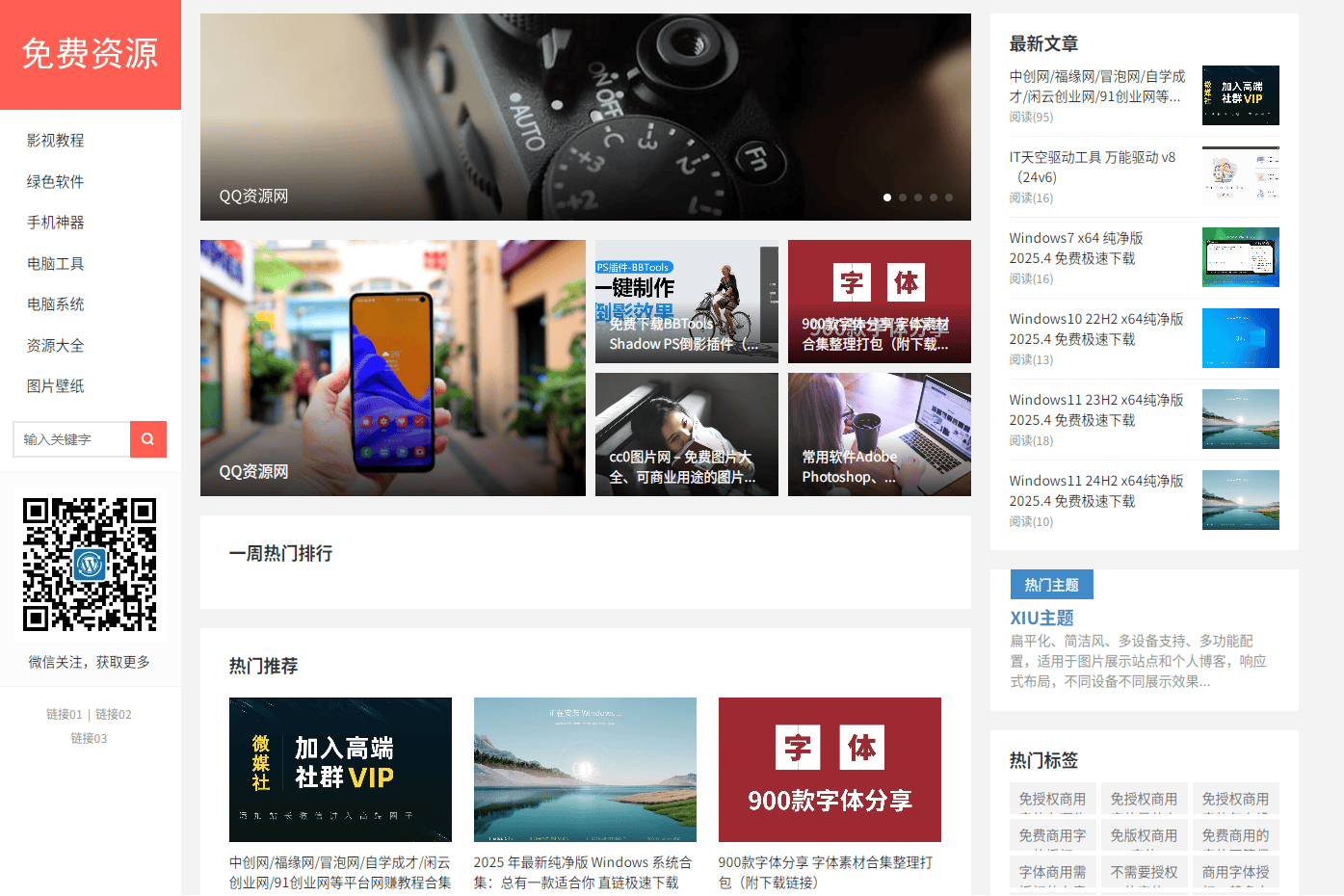Open the phone-in-hand QQ资源网 card

point(393,368)
